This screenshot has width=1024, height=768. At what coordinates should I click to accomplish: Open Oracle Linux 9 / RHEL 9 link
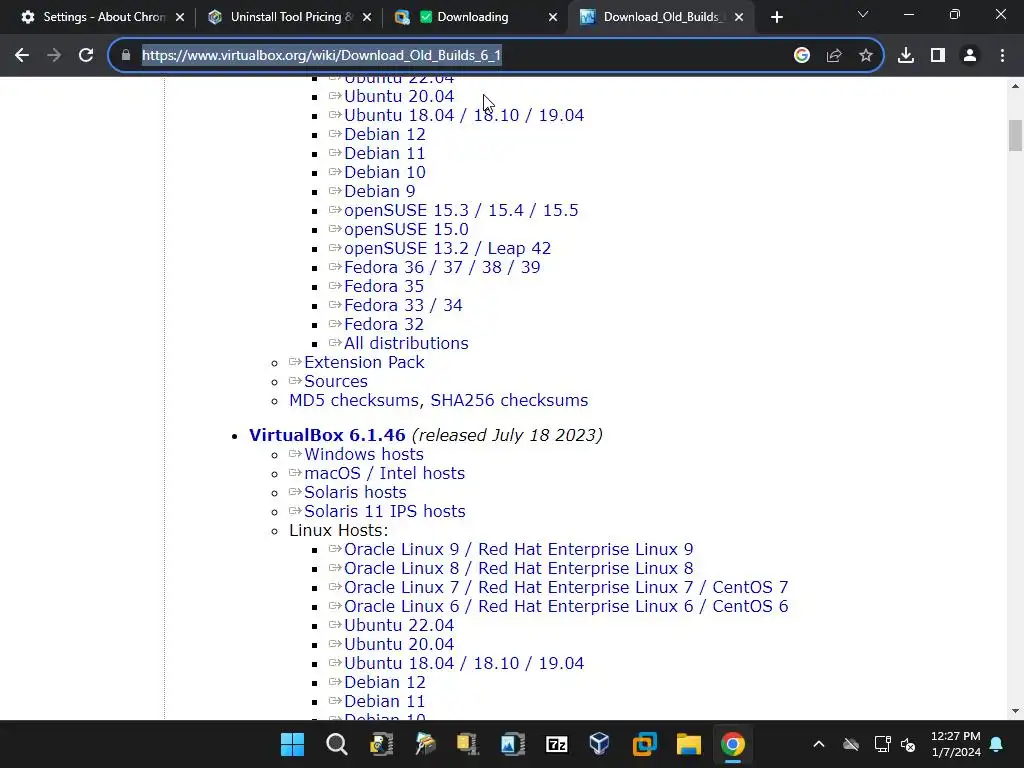coord(519,550)
